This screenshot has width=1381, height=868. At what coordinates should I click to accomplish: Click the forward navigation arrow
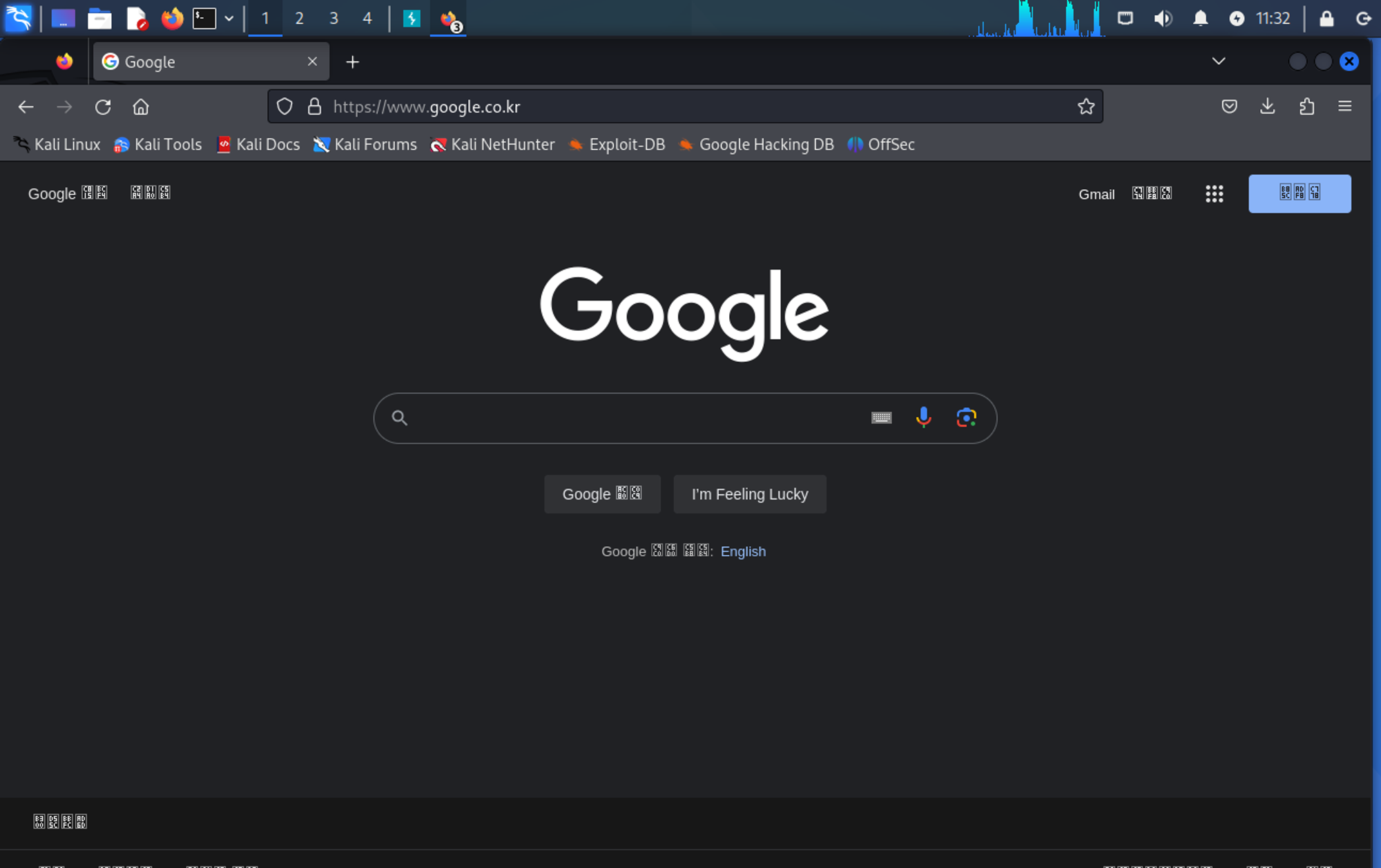click(x=64, y=107)
